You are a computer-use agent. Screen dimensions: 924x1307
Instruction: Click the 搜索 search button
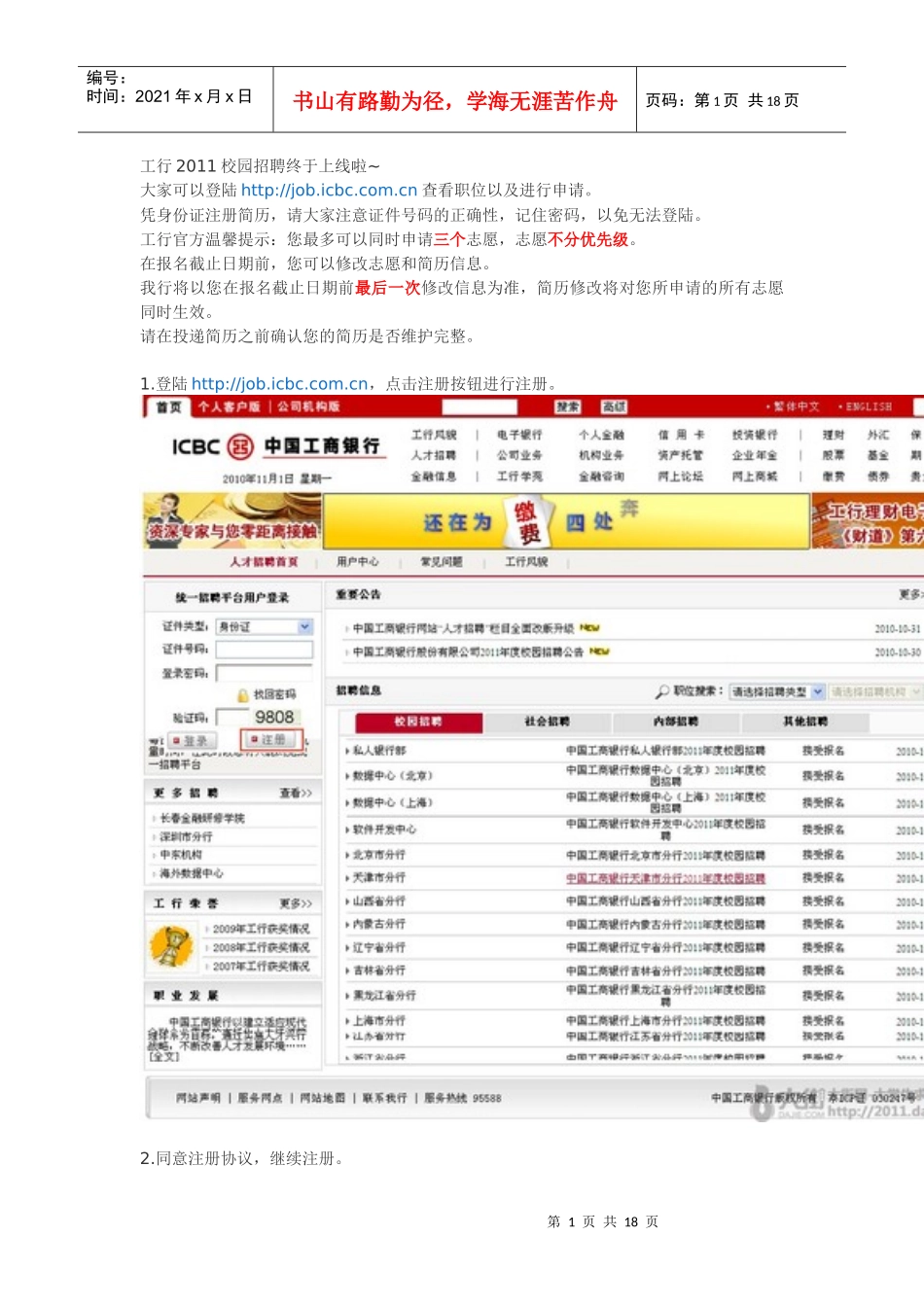pyautogui.click(x=568, y=406)
